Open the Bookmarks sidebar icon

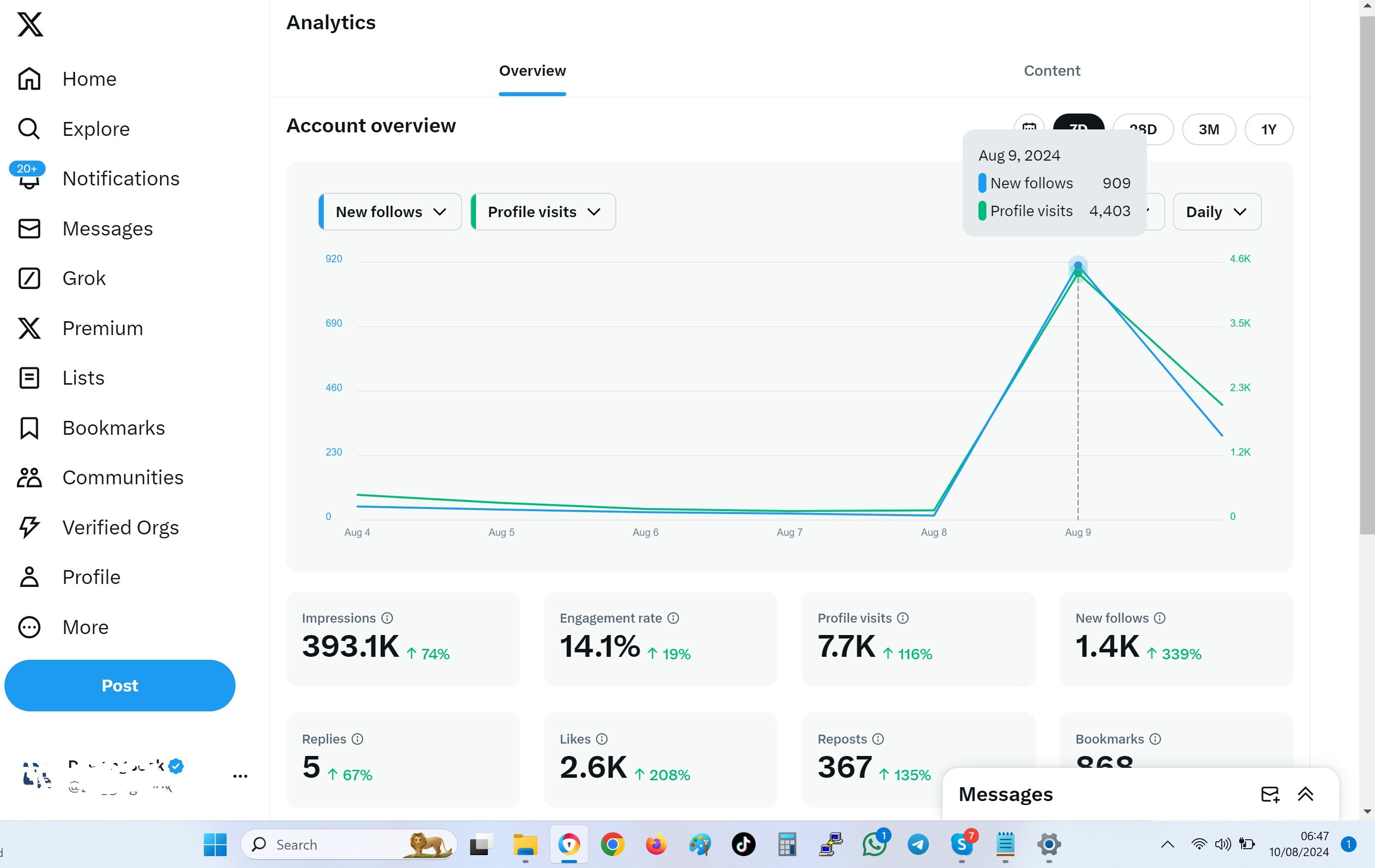coord(29,428)
